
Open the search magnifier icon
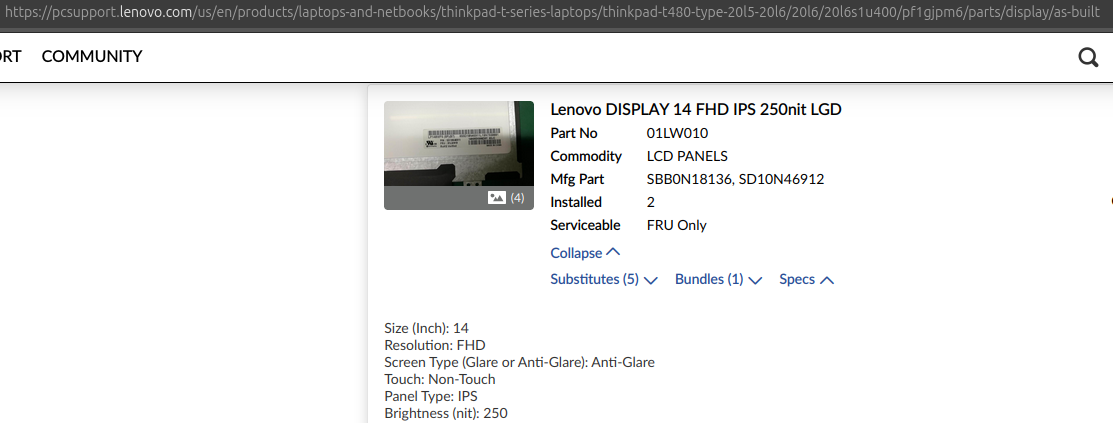1088,57
